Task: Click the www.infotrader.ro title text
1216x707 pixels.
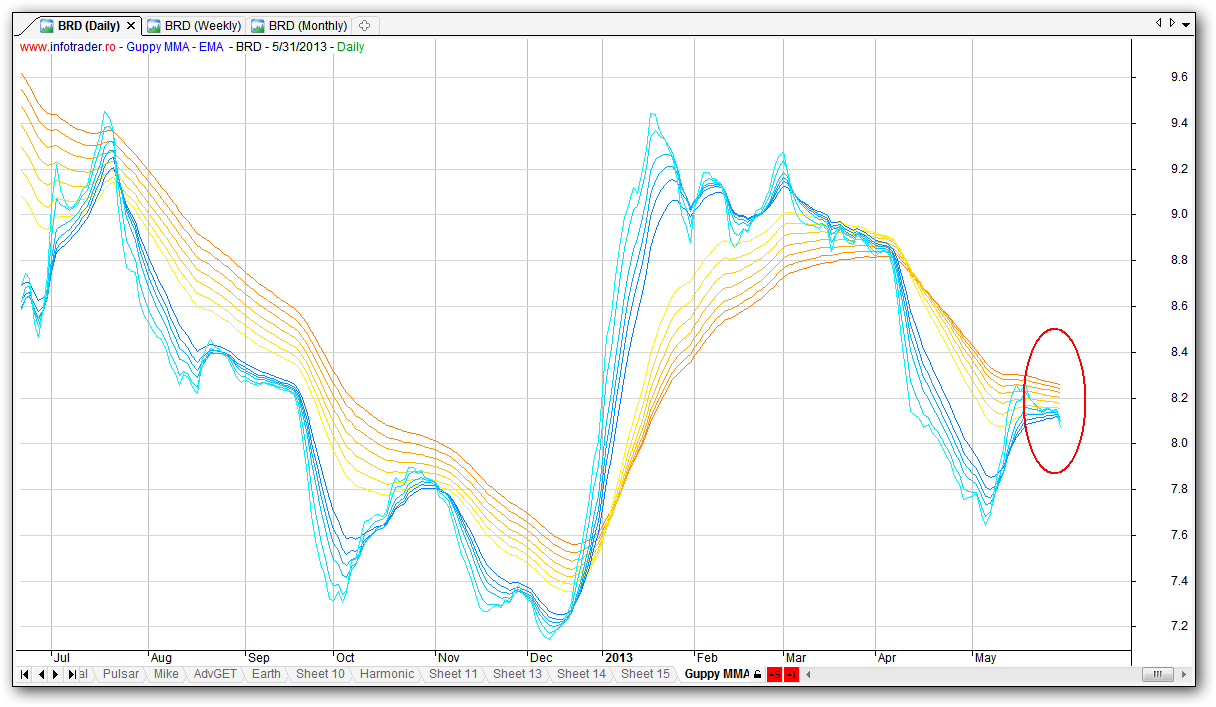Action: click(x=67, y=46)
